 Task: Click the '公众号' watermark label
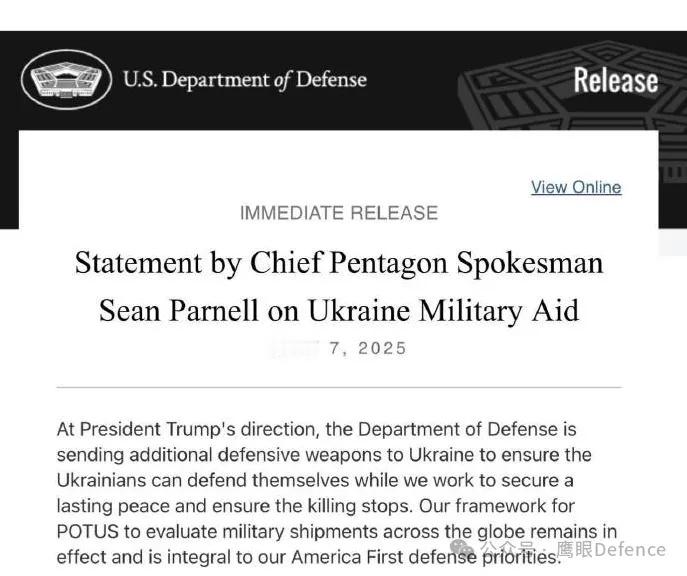tap(507, 548)
